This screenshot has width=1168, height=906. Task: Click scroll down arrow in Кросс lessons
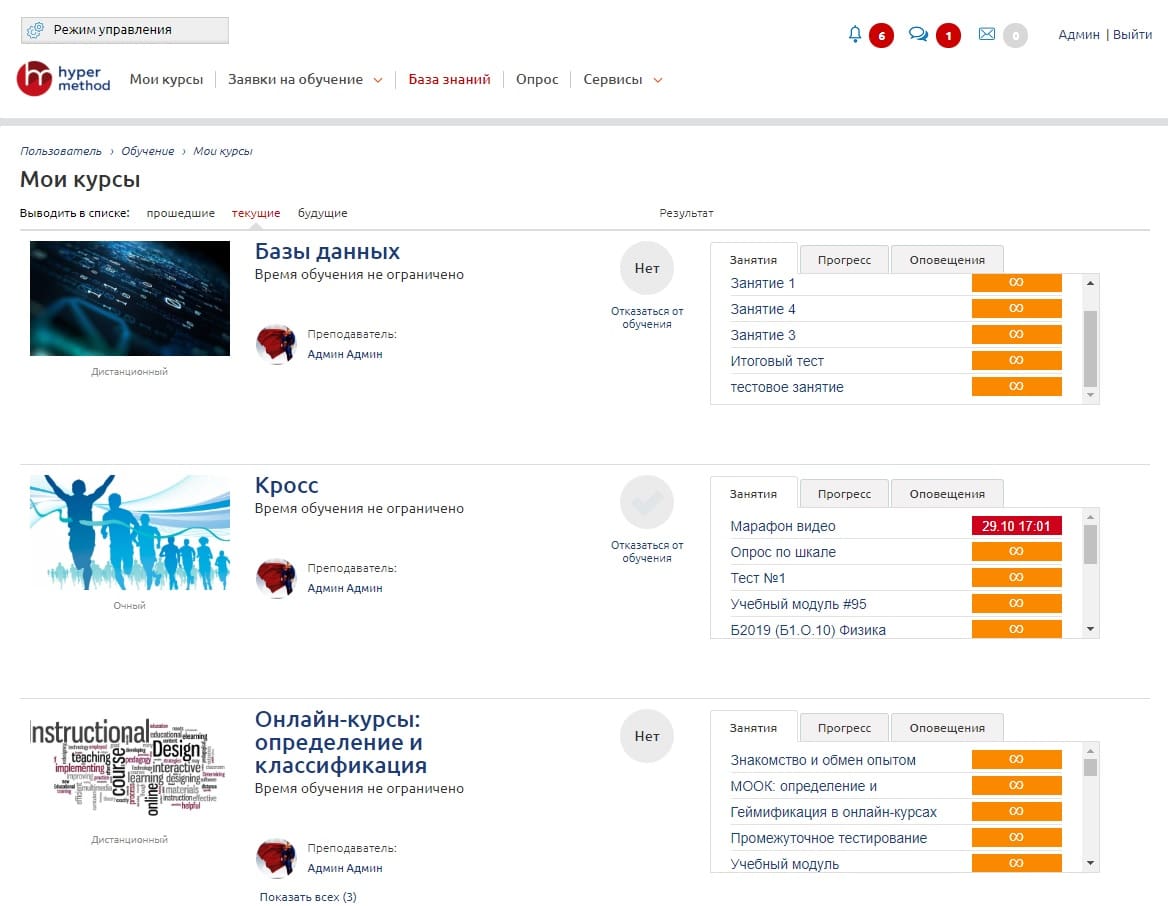(1091, 630)
